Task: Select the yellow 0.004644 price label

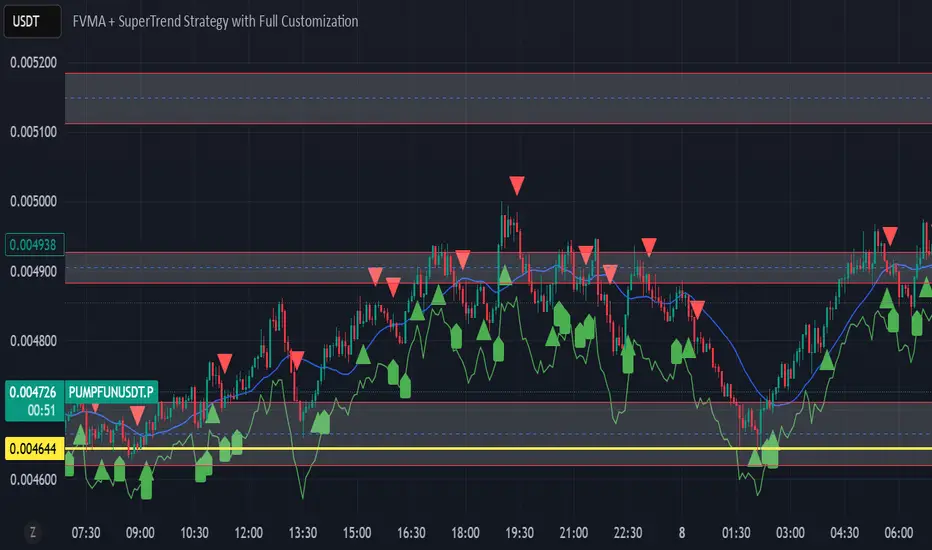Action: pyautogui.click(x=34, y=448)
